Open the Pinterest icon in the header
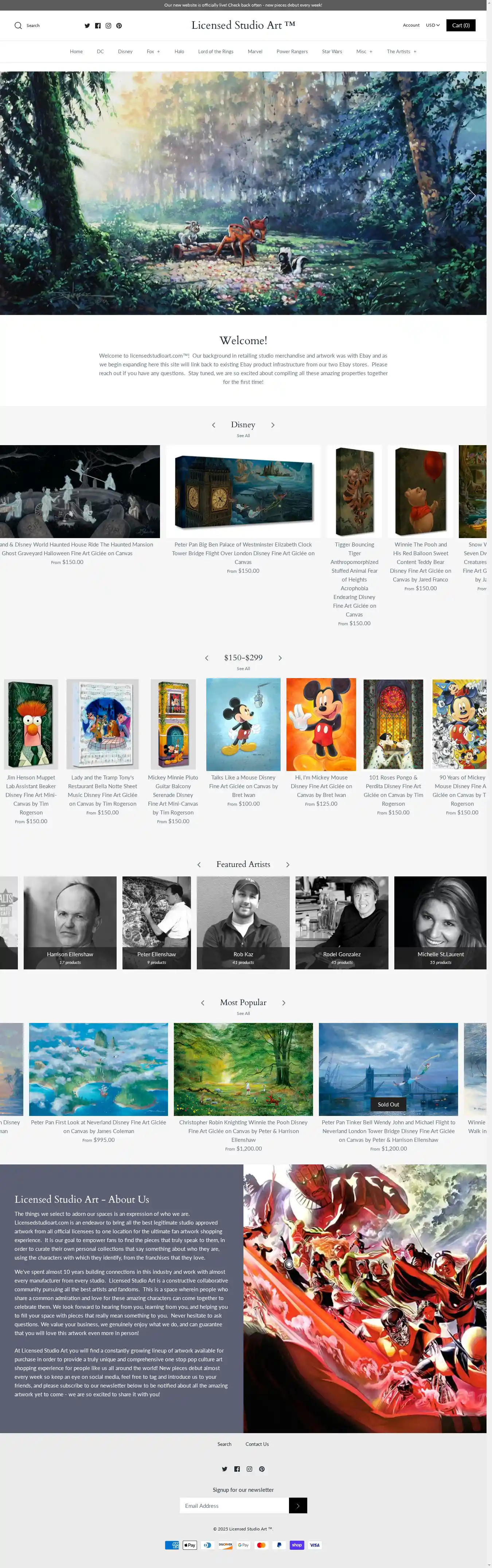Image resolution: width=492 pixels, height=1568 pixels. 119,26
